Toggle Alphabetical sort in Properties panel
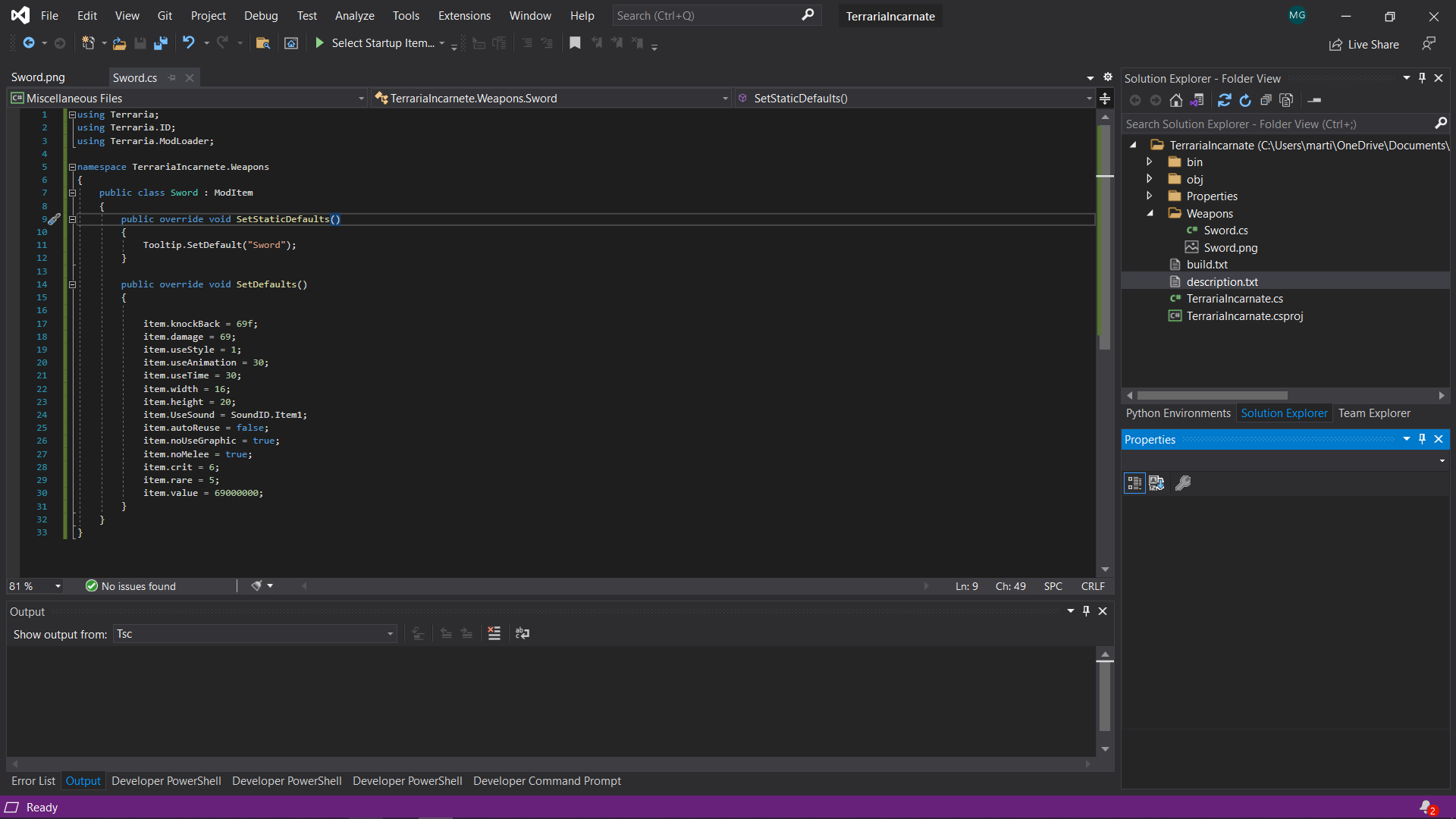The height and width of the screenshot is (819, 1456). tap(1156, 483)
